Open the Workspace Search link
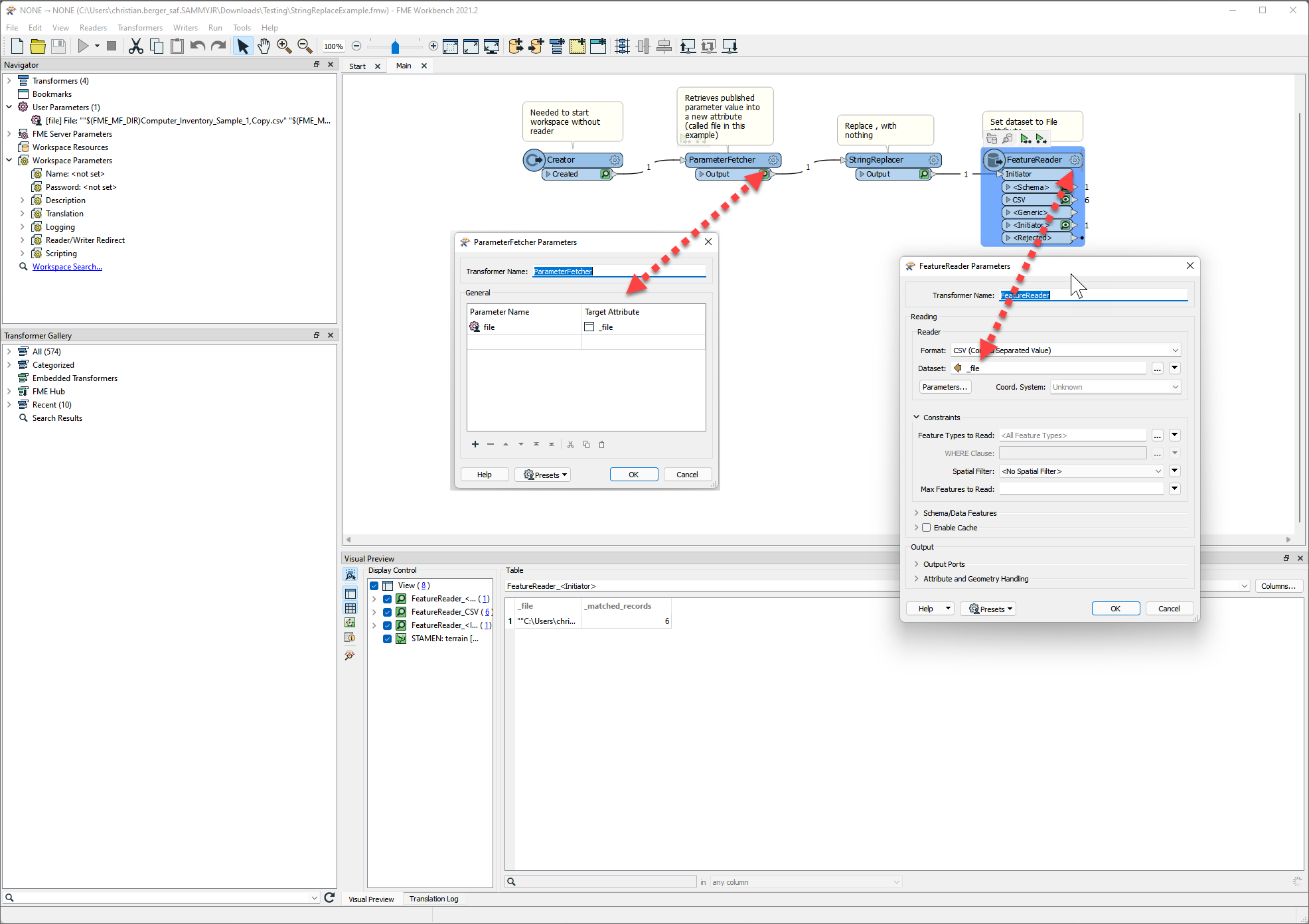The width and height of the screenshot is (1309, 924). click(67, 267)
